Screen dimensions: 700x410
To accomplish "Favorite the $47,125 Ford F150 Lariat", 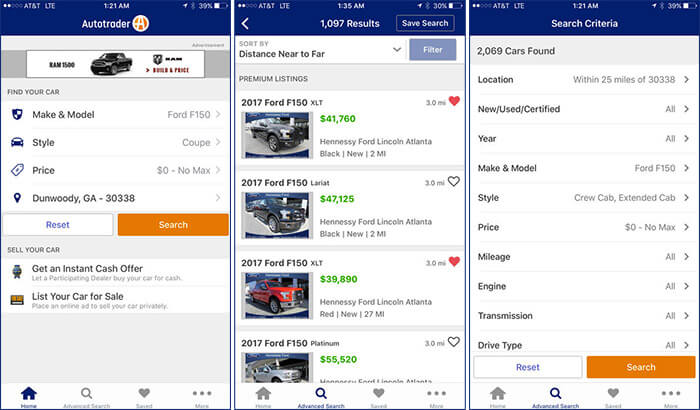I will (x=454, y=181).
